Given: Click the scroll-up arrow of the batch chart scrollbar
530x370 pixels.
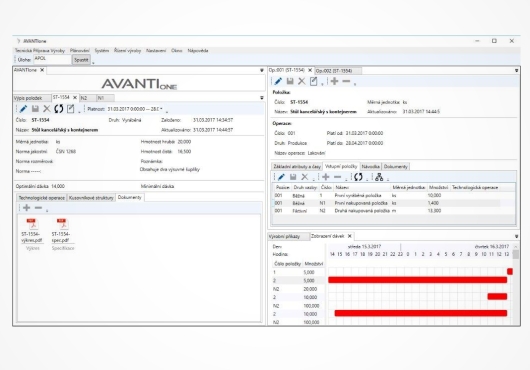Looking at the screenshot, I should [x=515, y=247].
